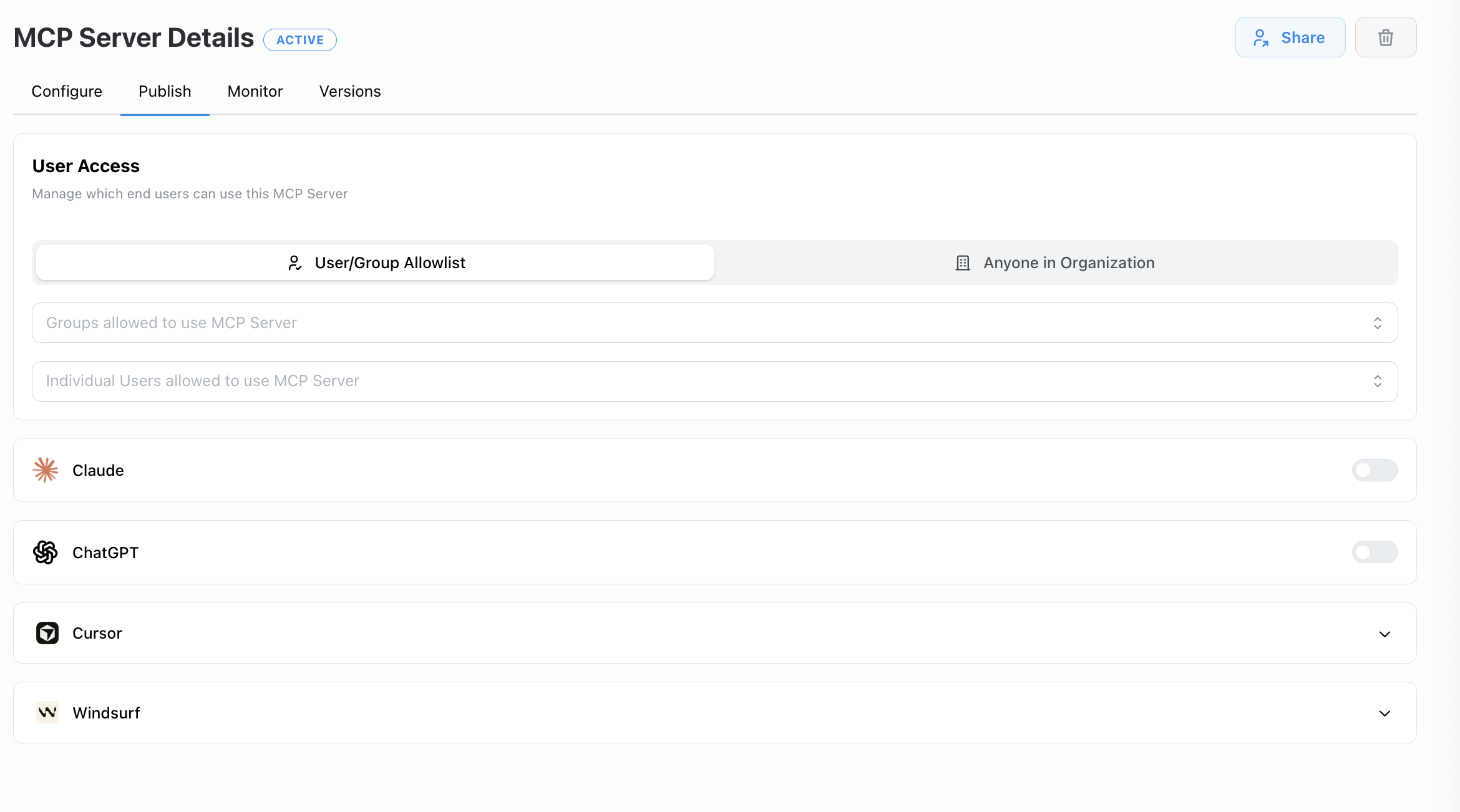The width and height of the screenshot is (1460, 812).
Task: Enable the ChatGPT toggle switch
Action: click(x=1375, y=553)
